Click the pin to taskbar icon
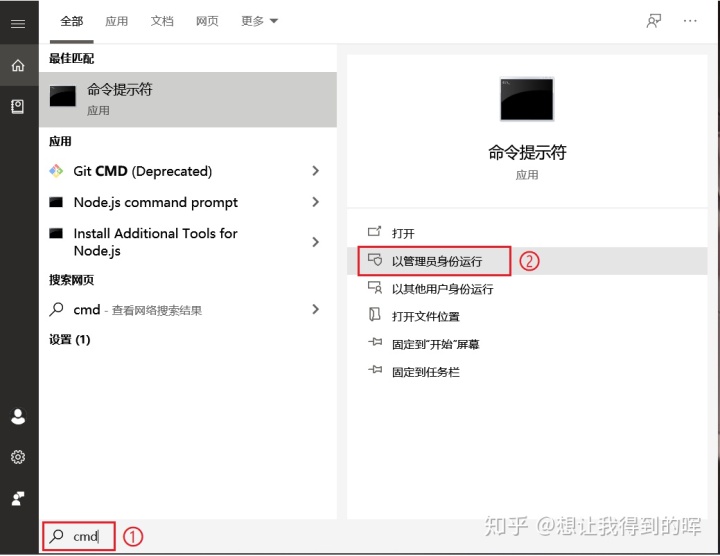 click(375, 370)
